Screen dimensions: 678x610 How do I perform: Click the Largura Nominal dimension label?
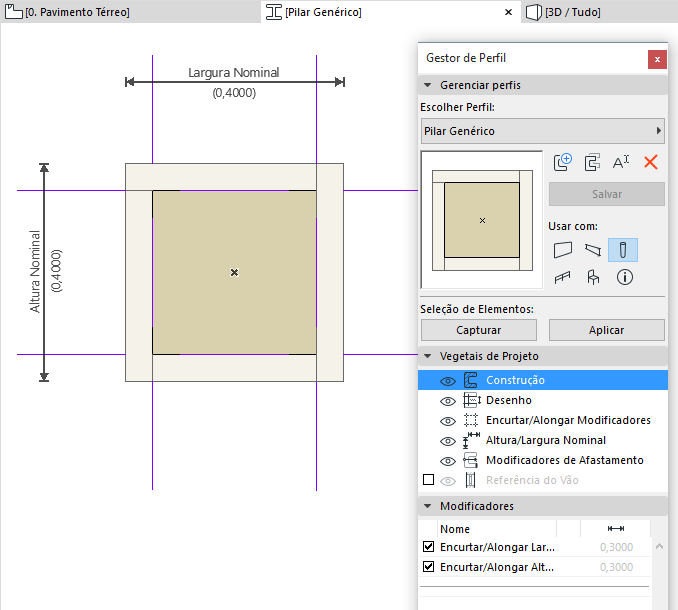(x=233, y=73)
